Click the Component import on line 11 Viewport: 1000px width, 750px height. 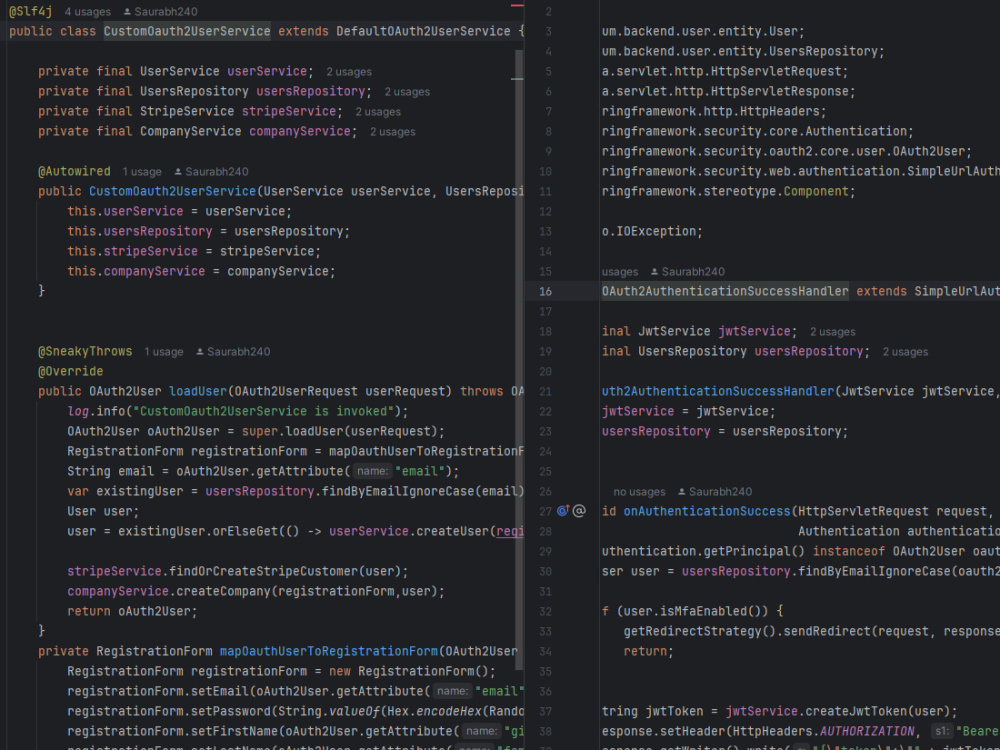(816, 191)
